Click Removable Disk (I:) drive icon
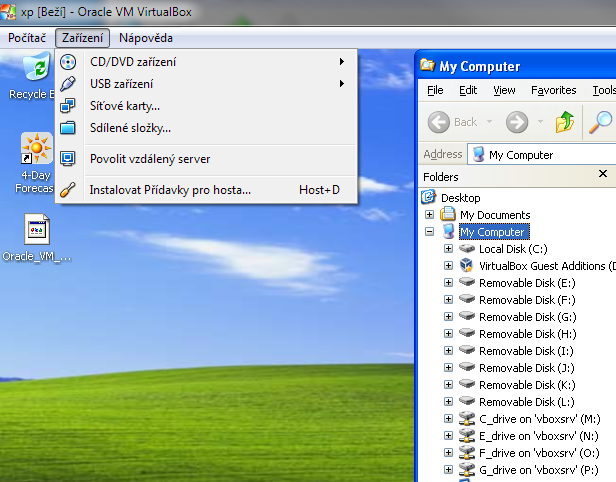Image resolution: width=616 pixels, height=482 pixels. click(467, 350)
